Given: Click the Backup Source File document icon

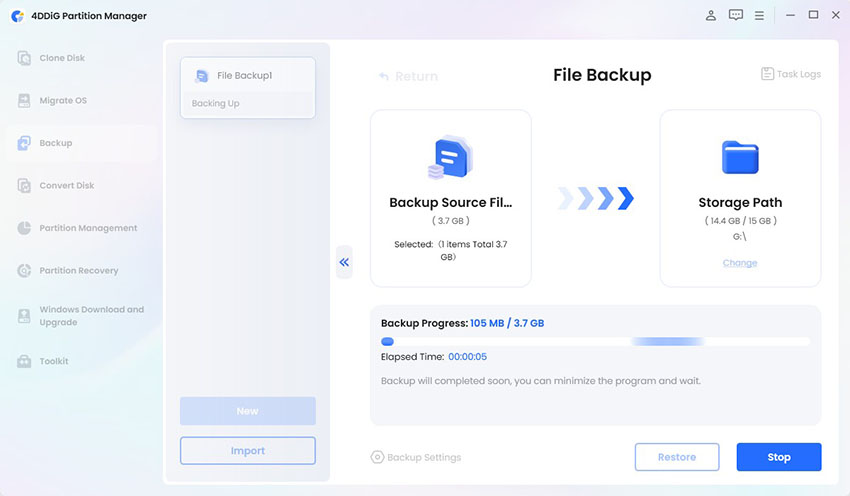Looking at the screenshot, I should pos(450,157).
